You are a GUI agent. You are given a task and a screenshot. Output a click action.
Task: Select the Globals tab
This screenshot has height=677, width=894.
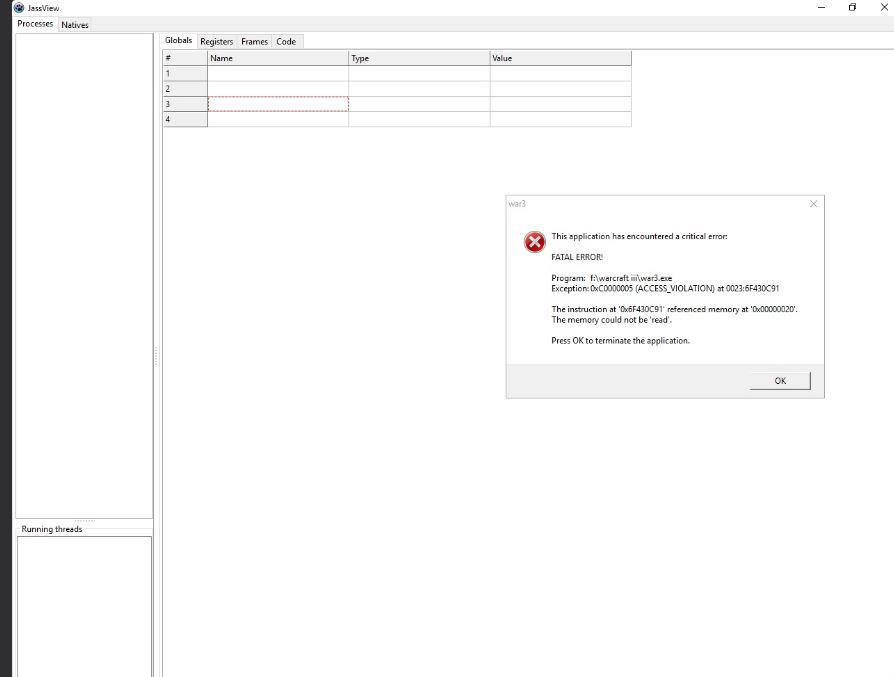(x=178, y=40)
